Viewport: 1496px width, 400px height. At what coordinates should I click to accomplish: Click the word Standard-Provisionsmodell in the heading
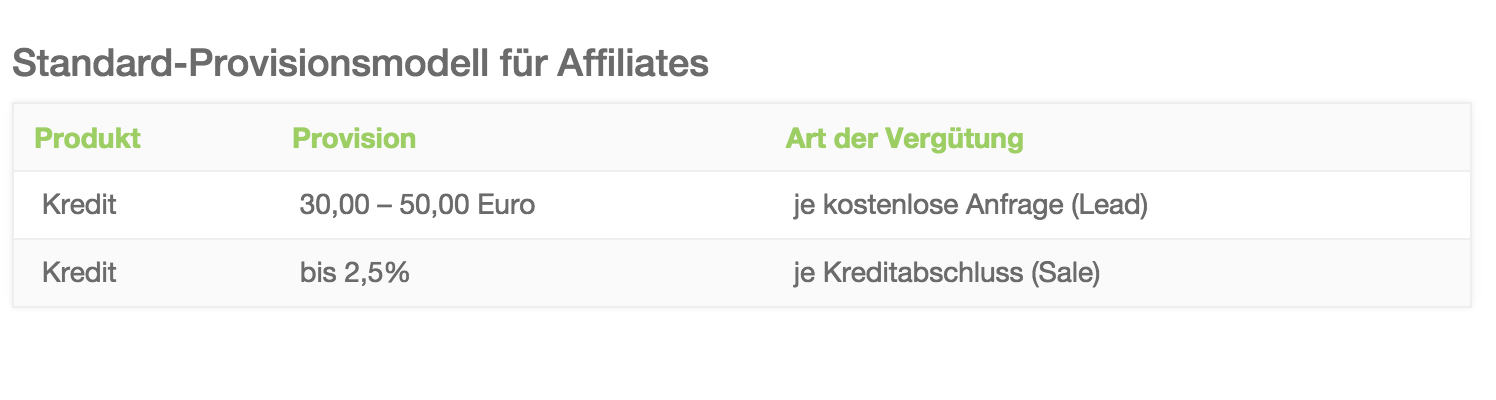pyautogui.click(x=249, y=63)
